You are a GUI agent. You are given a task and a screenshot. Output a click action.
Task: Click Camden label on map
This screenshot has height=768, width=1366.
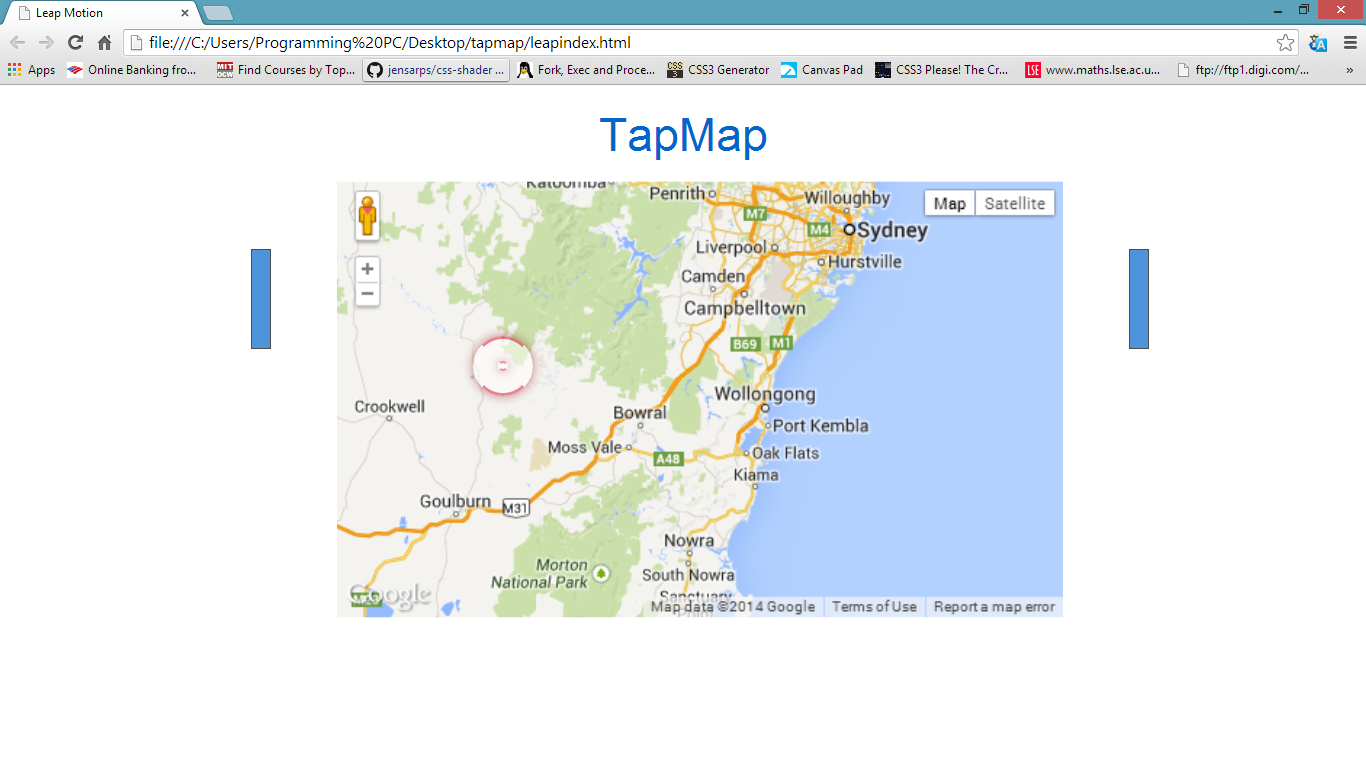[713, 276]
